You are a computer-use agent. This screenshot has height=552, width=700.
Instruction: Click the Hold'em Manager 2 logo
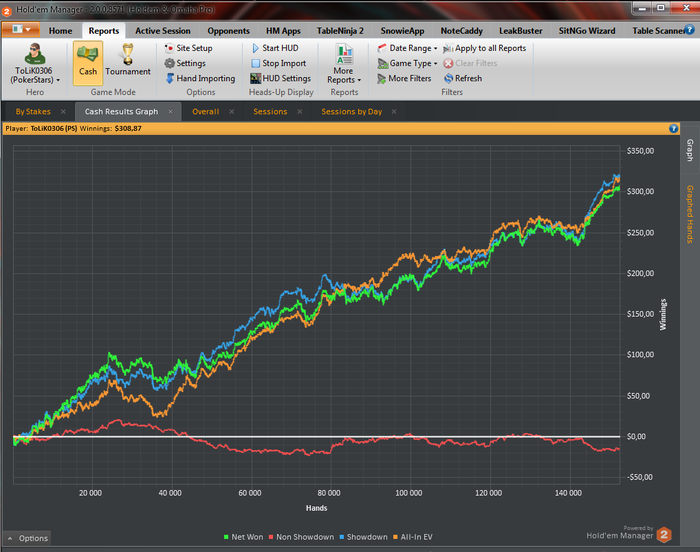coord(664,535)
